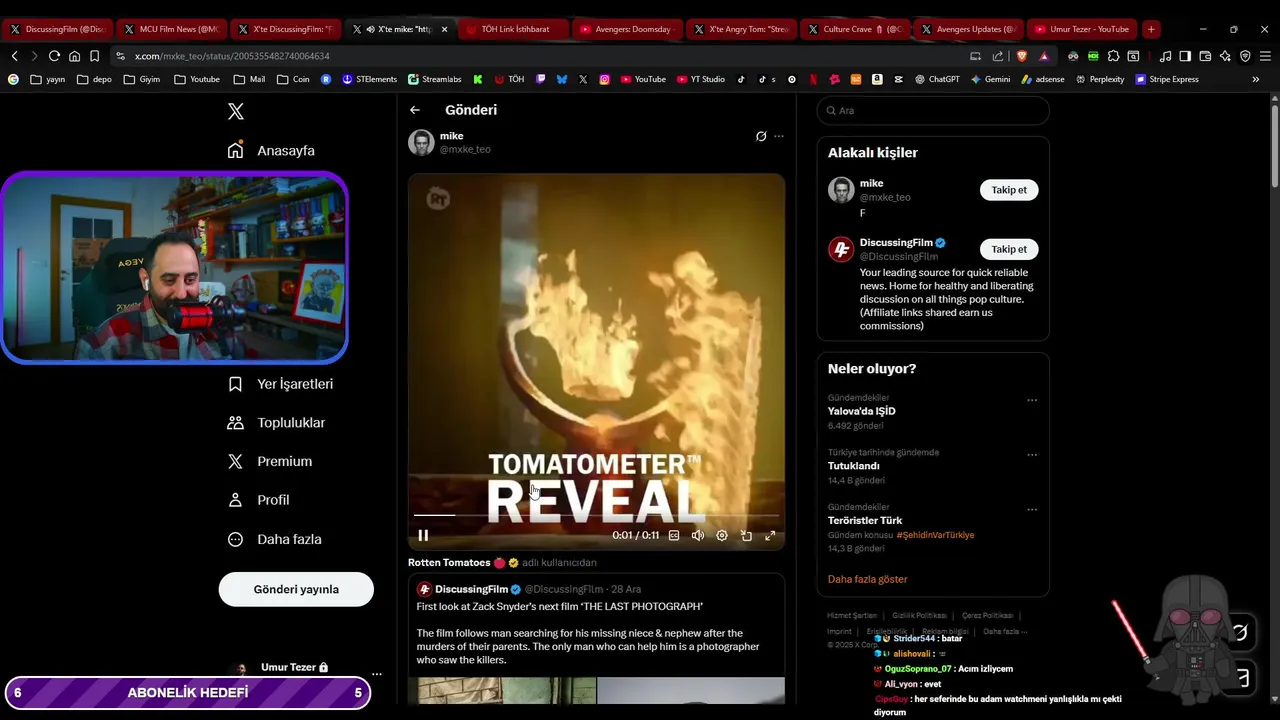Switch to MCU Film News tab
Screen dimensions: 1280x720
171,29
